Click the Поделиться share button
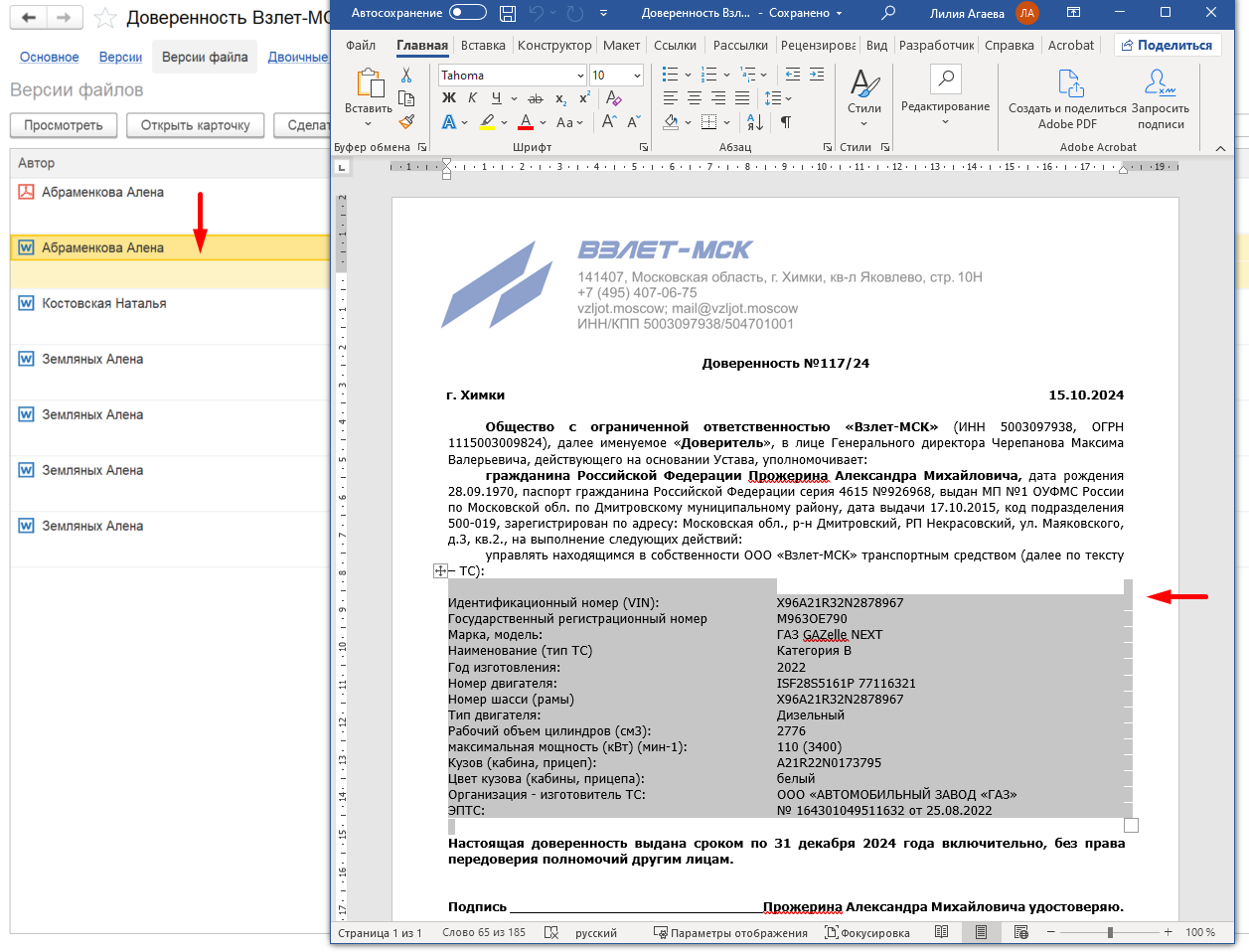1249x952 pixels. click(1168, 45)
